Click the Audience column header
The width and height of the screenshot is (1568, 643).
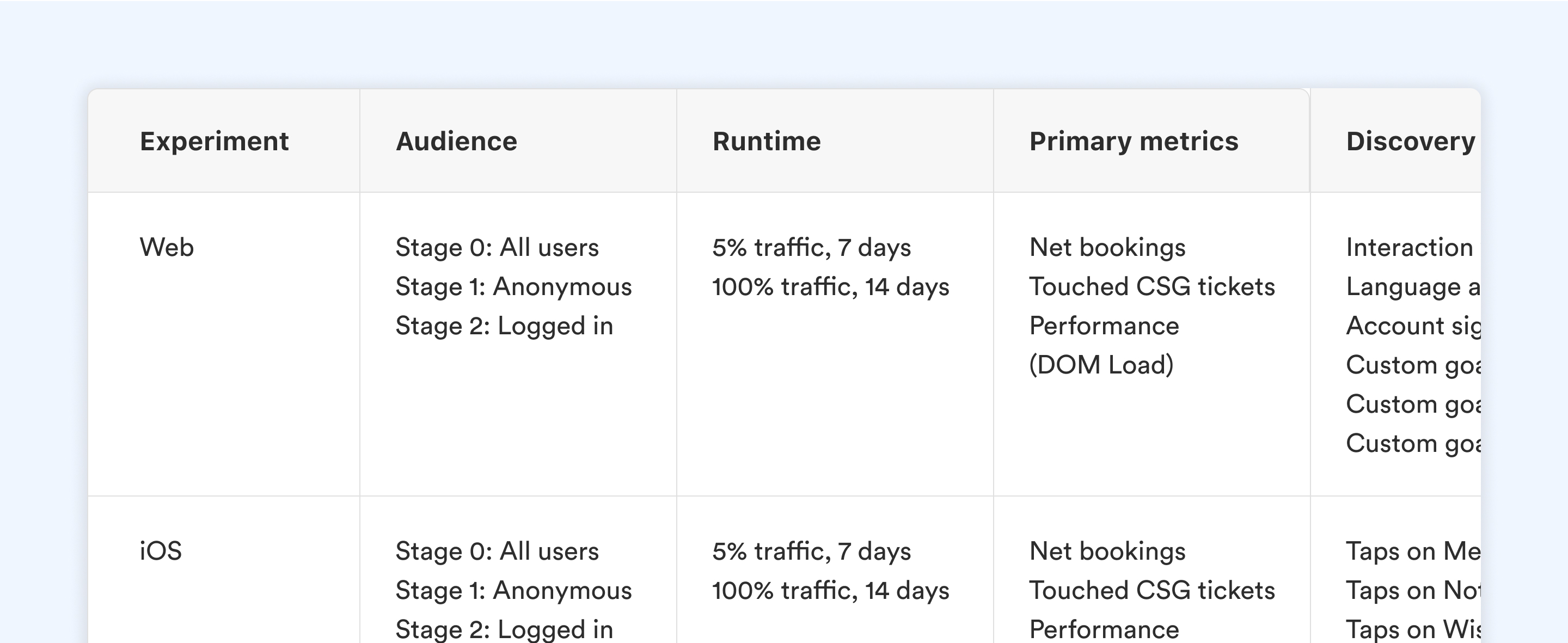[457, 141]
